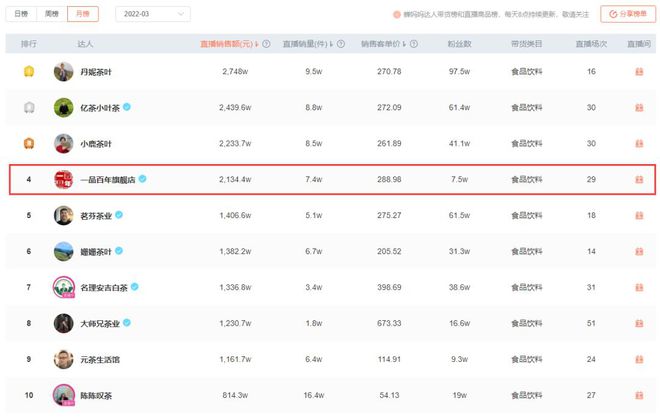Open live room icon for 大师兄茶业 row
This screenshot has width=660, height=417.
click(x=639, y=324)
